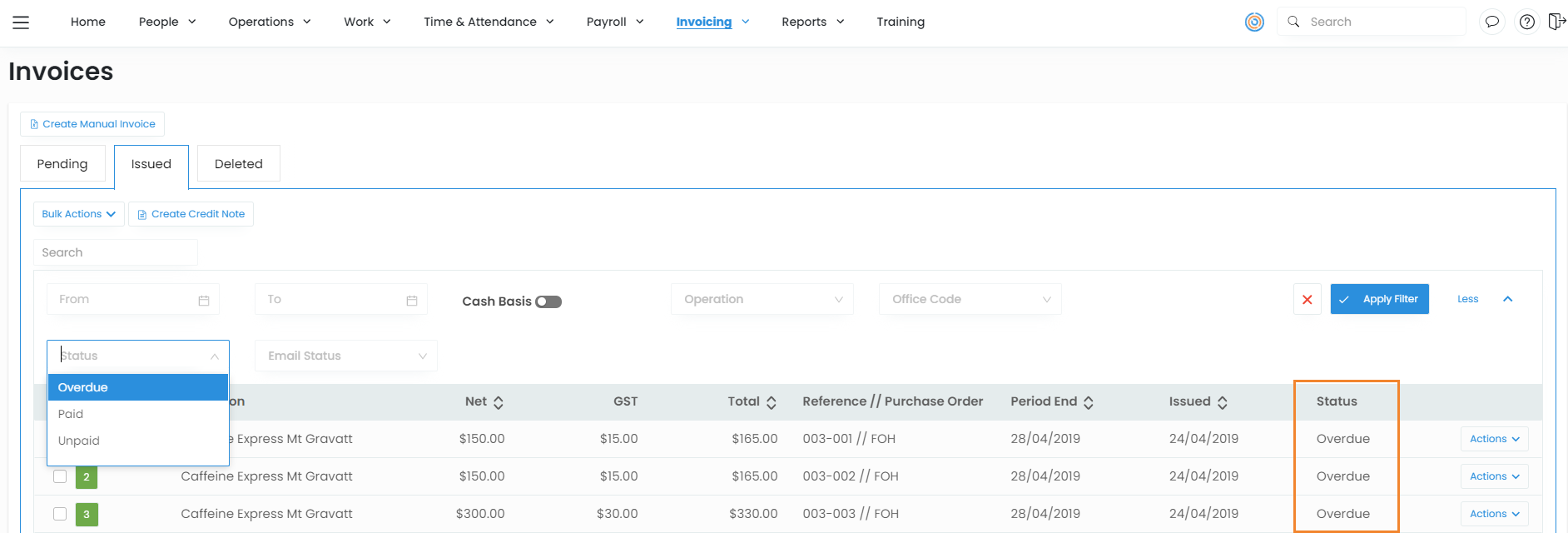Click the From date input field
This screenshot has width=1568, height=533.
[125, 300]
